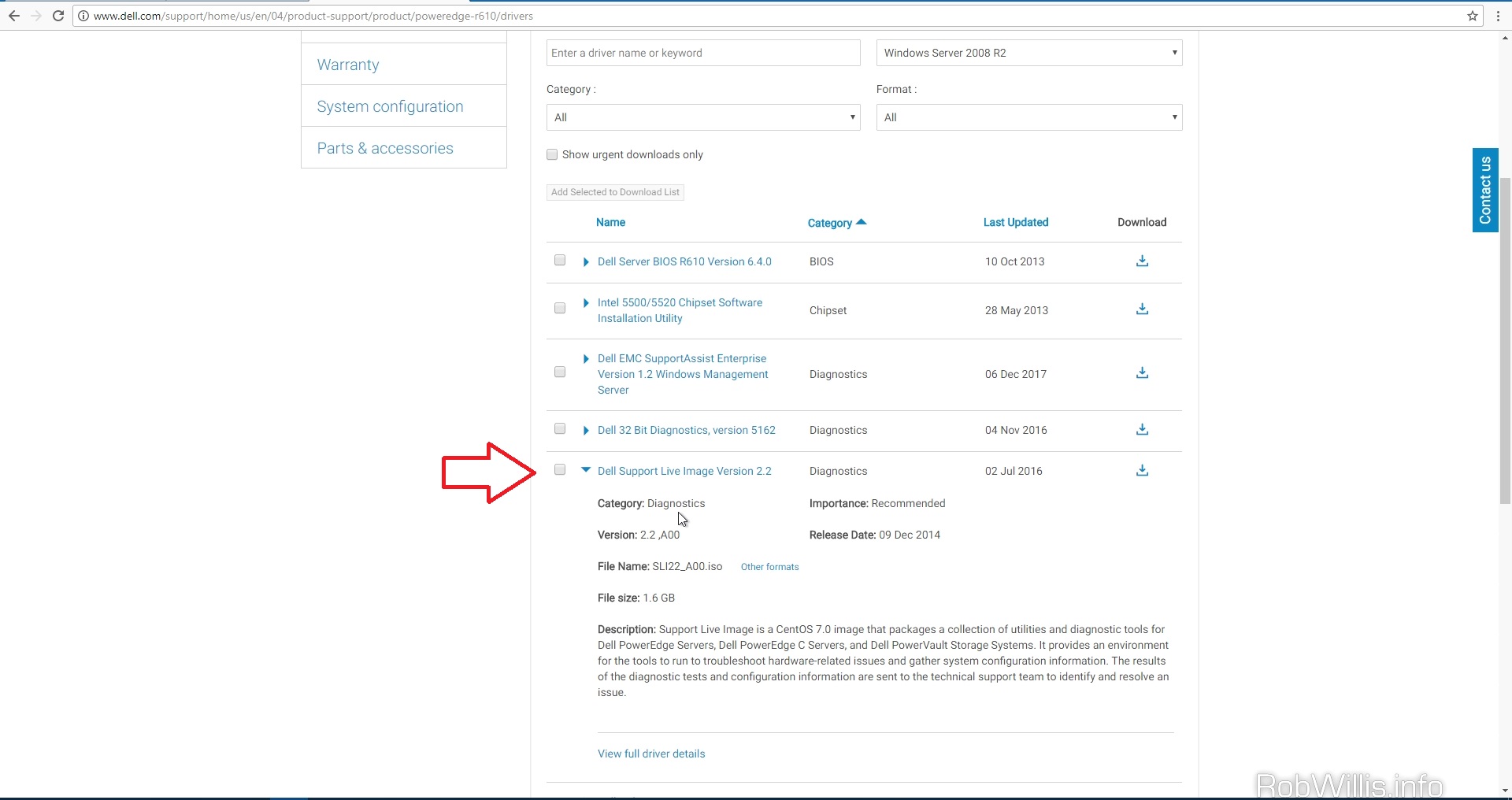Expand Dell EMC SupportAssist Enterprise details
The height and width of the screenshot is (800, 1512).
click(x=586, y=358)
